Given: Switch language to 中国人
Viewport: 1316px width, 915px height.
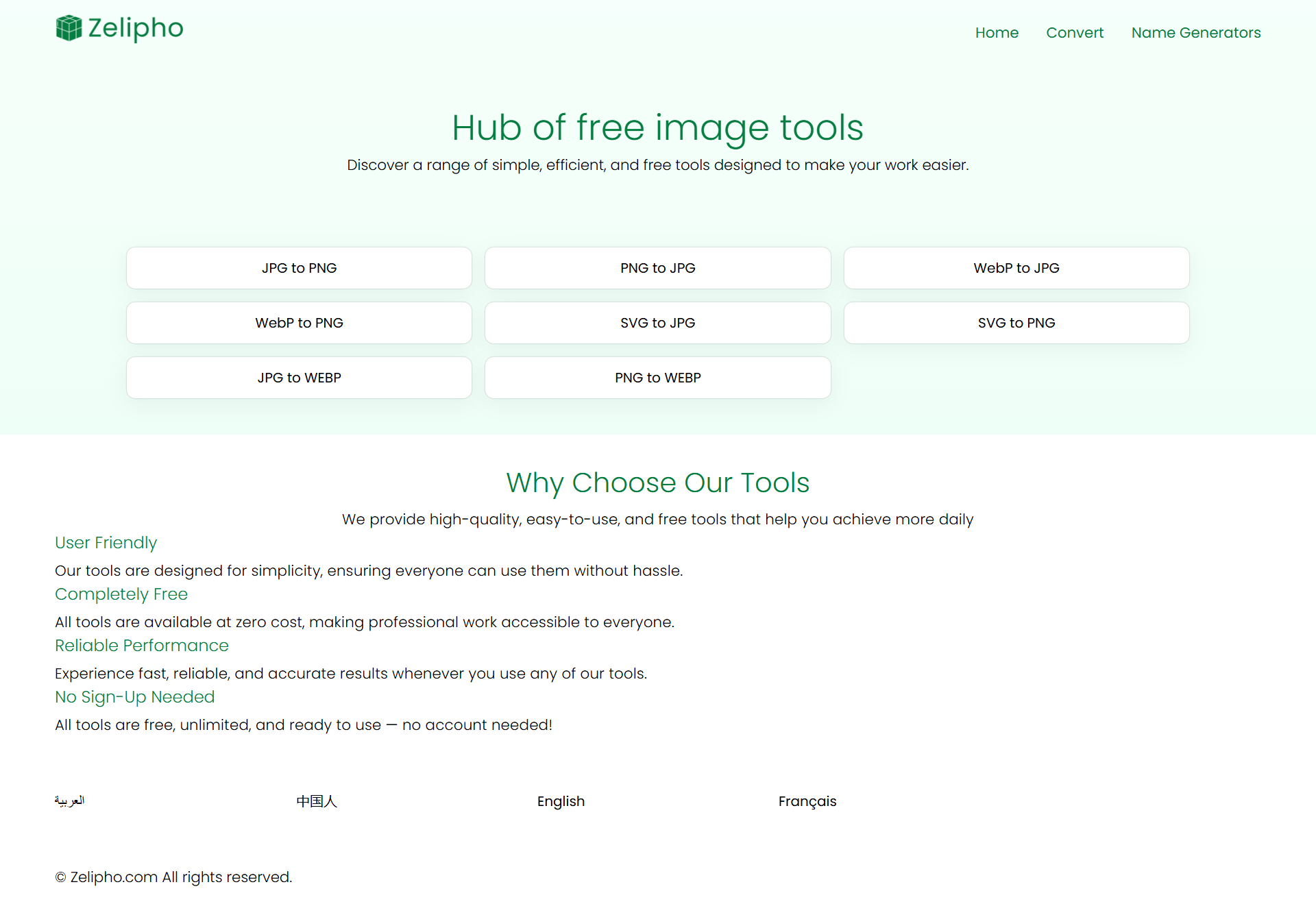Looking at the screenshot, I should tap(317, 801).
